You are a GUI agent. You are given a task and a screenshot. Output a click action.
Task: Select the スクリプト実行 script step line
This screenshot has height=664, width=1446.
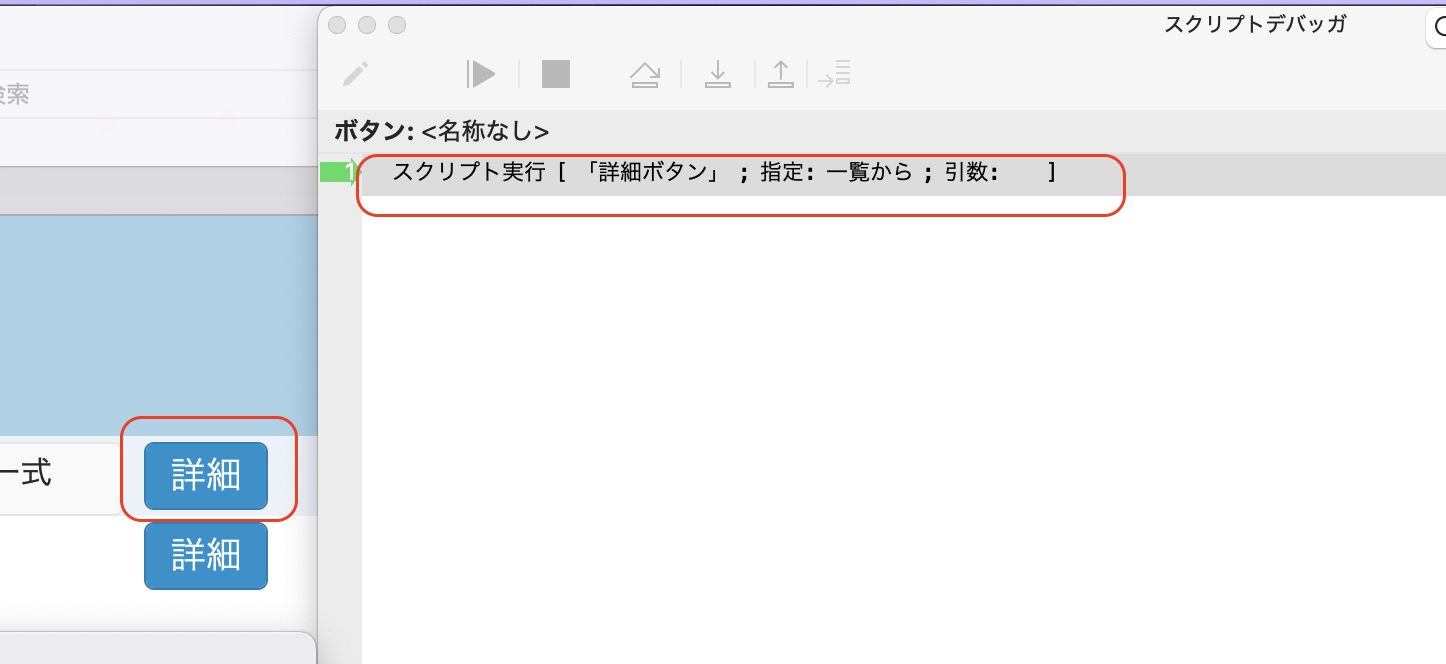click(x=700, y=172)
